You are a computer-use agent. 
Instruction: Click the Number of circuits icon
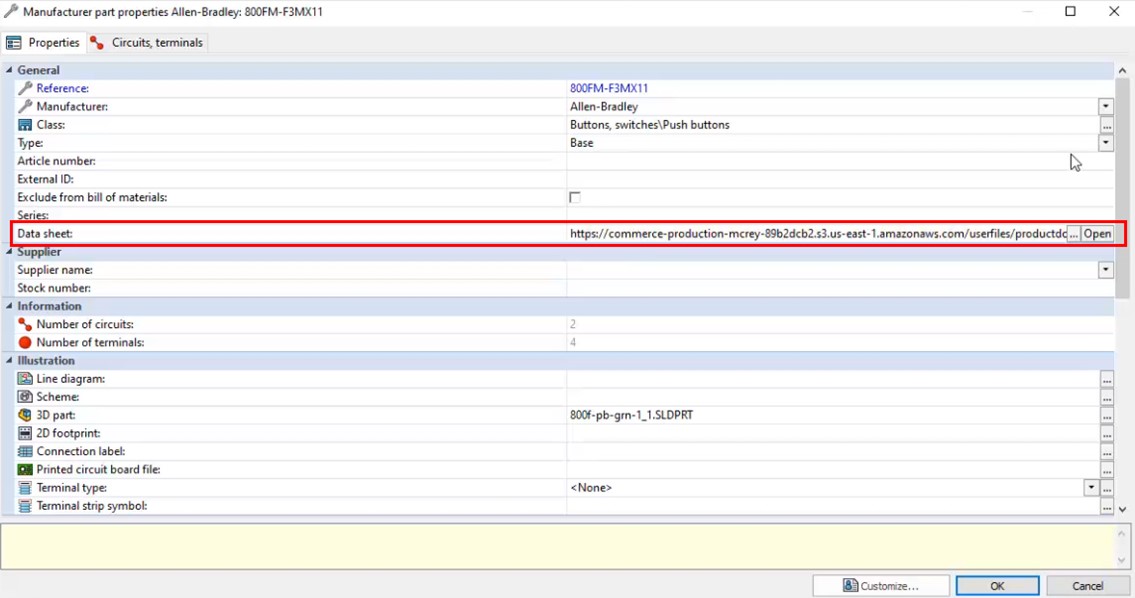25,324
